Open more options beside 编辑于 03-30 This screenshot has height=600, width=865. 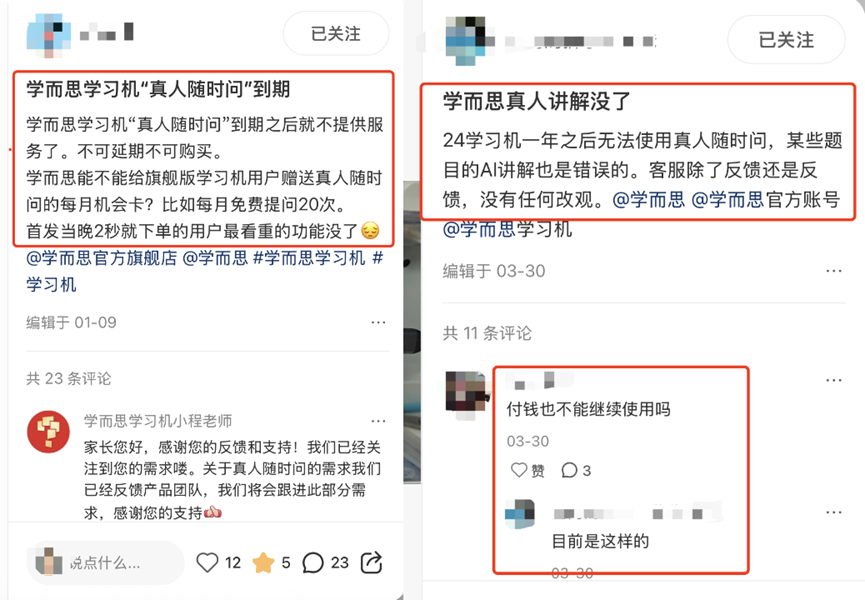pos(834,271)
